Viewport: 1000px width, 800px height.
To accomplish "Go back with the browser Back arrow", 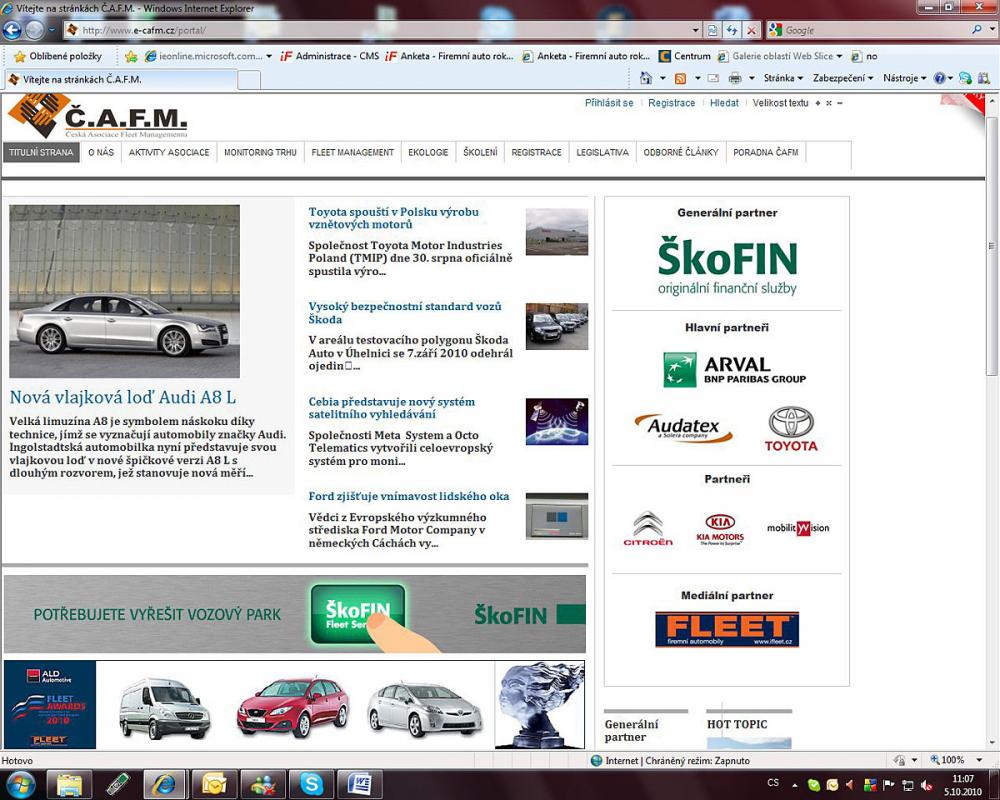I will pos(12,29).
